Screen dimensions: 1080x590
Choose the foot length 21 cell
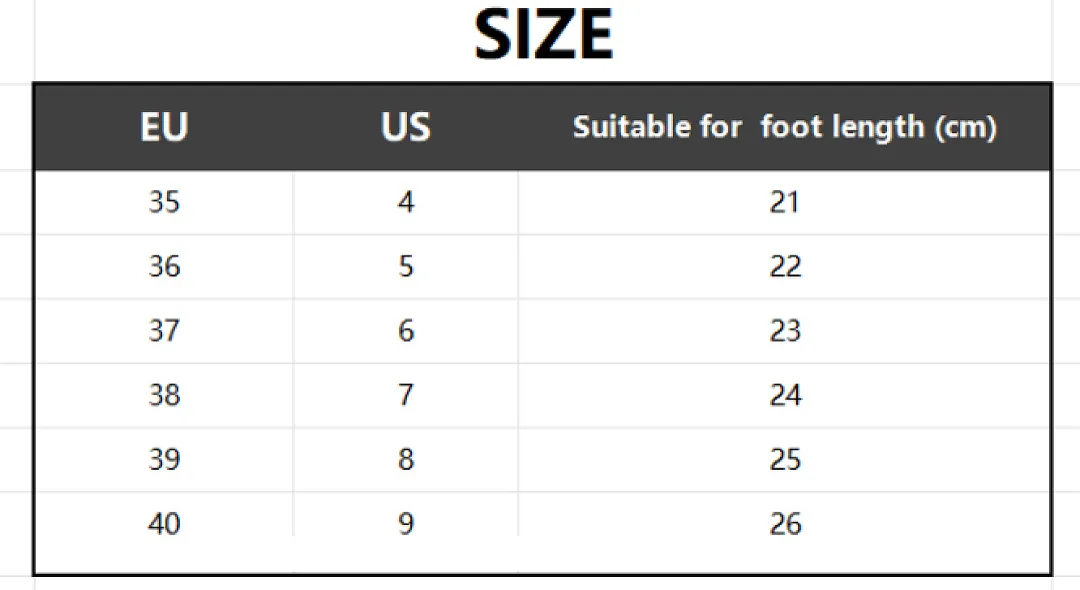pos(785,202)
